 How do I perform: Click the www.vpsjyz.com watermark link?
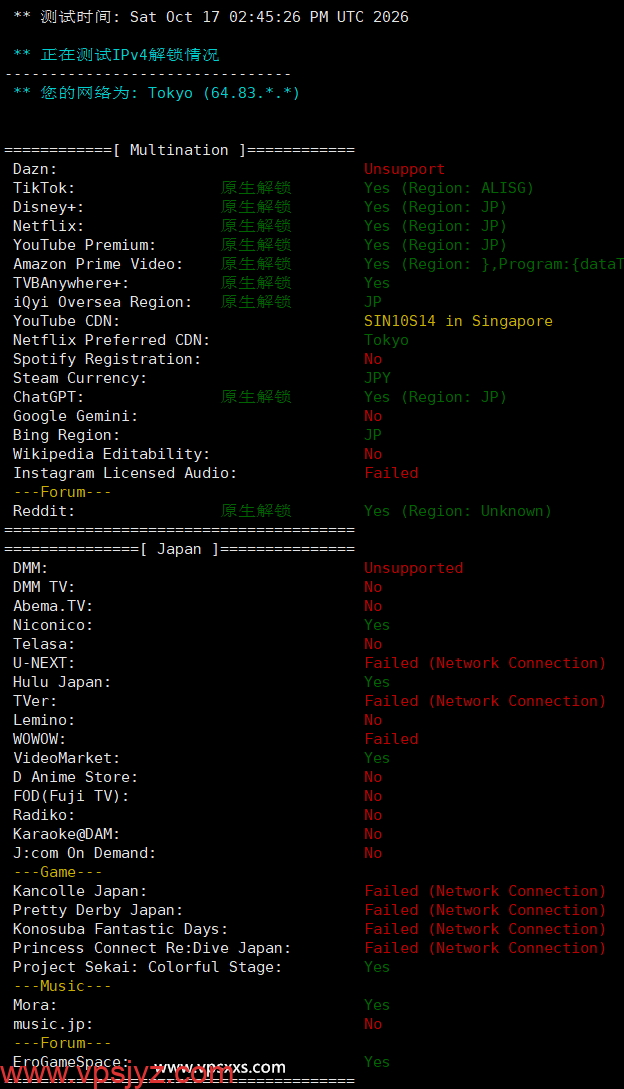[117, 1074]
